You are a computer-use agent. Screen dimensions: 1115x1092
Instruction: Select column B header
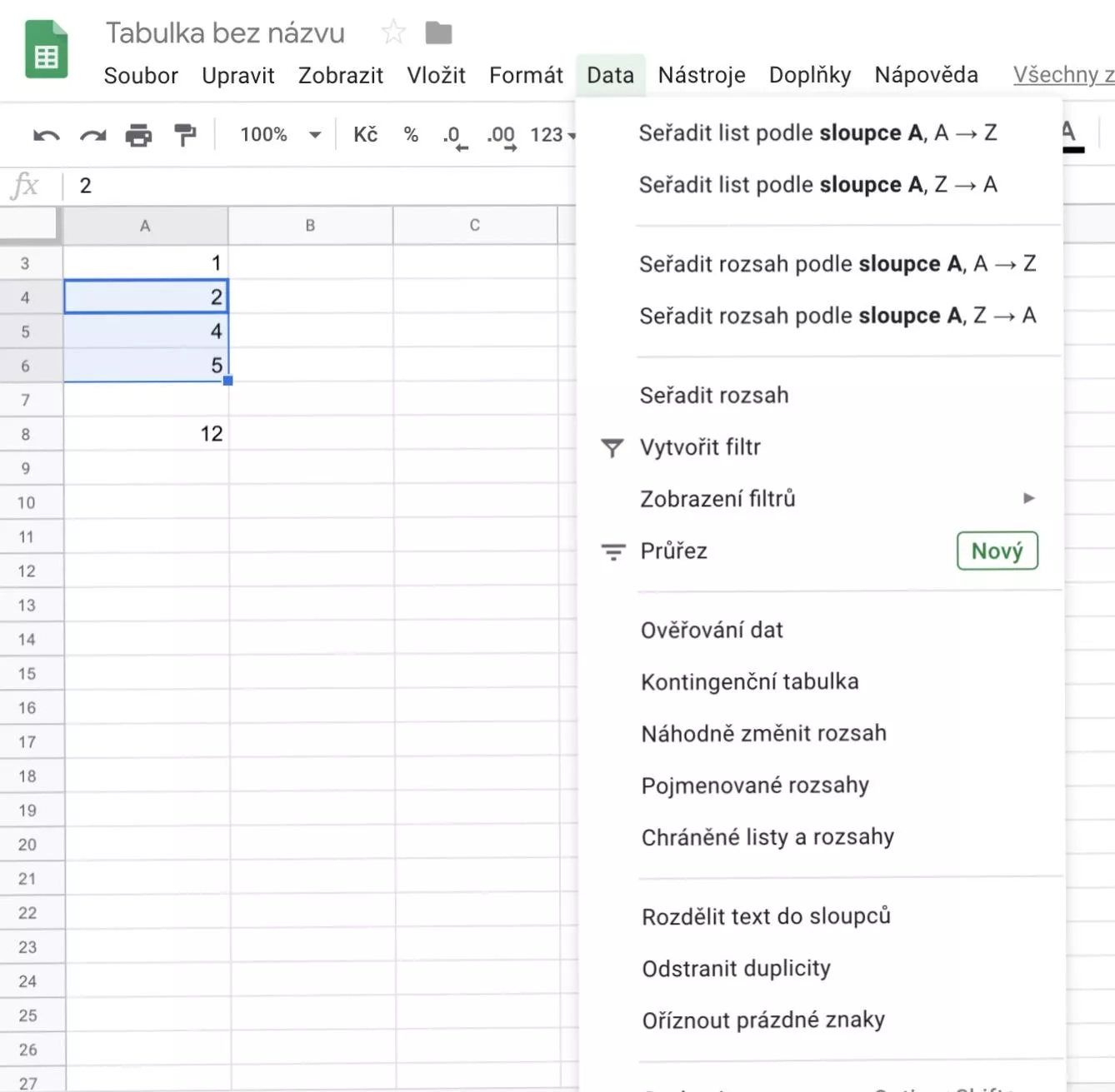[310, 226]
